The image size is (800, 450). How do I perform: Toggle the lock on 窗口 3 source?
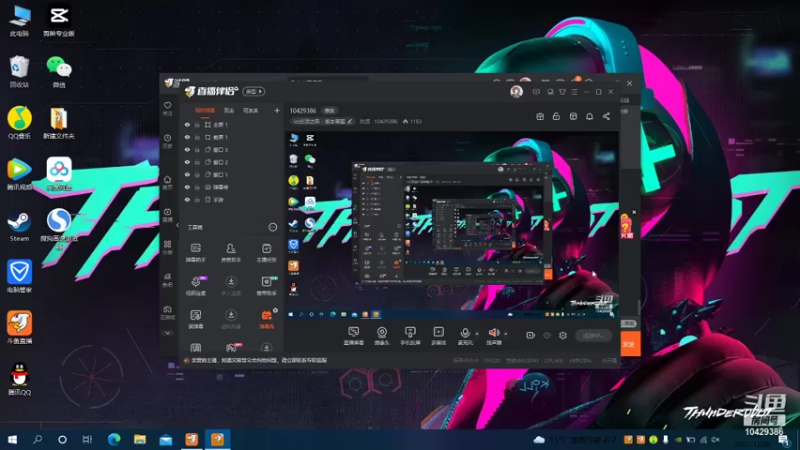pyautogui.click(x=197, y=149)
